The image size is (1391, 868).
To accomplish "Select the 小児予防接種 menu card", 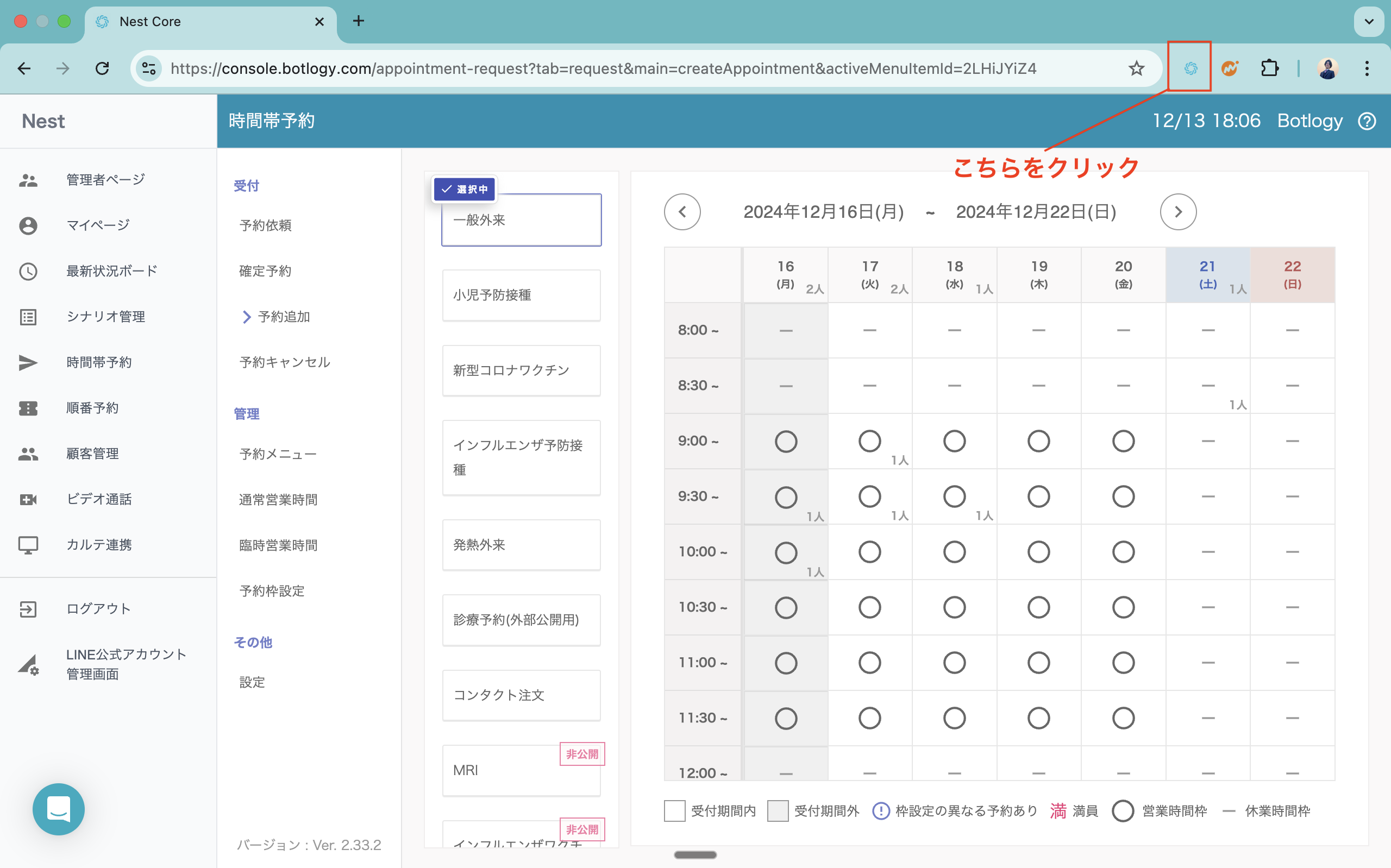I will tap(521, 295).
